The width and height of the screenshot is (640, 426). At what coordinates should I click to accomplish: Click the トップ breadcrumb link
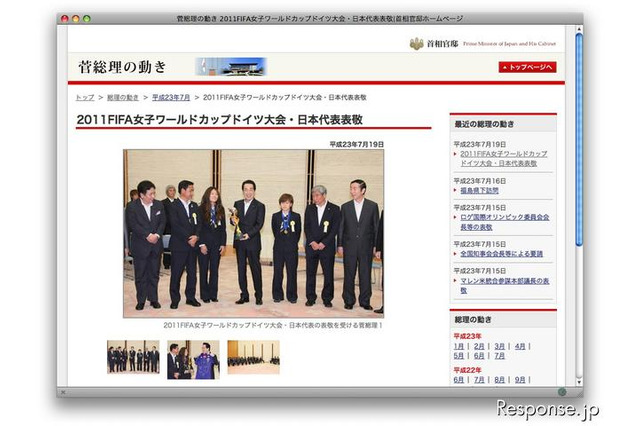pyautogui.click(x=85, y=98)
